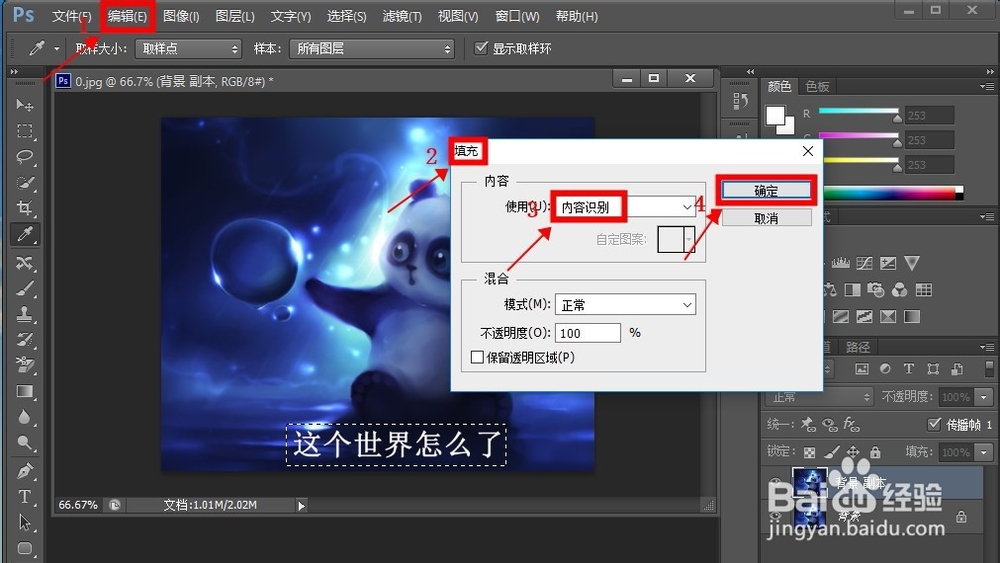The image size is (1000, 563).
Task: Switch to the 路径 tab
Action: click(857, 347)
